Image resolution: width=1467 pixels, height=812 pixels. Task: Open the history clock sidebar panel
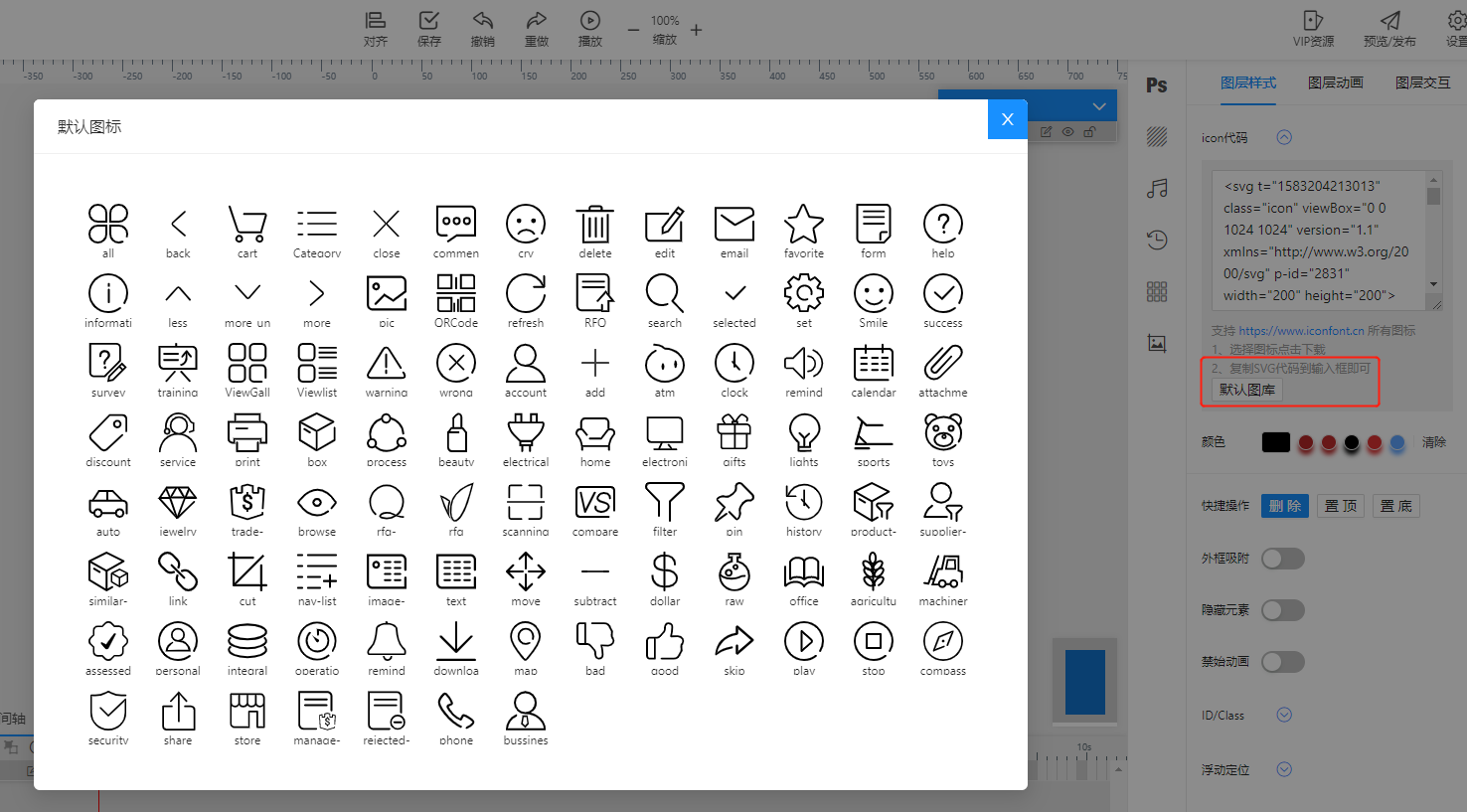(1157, 240)
